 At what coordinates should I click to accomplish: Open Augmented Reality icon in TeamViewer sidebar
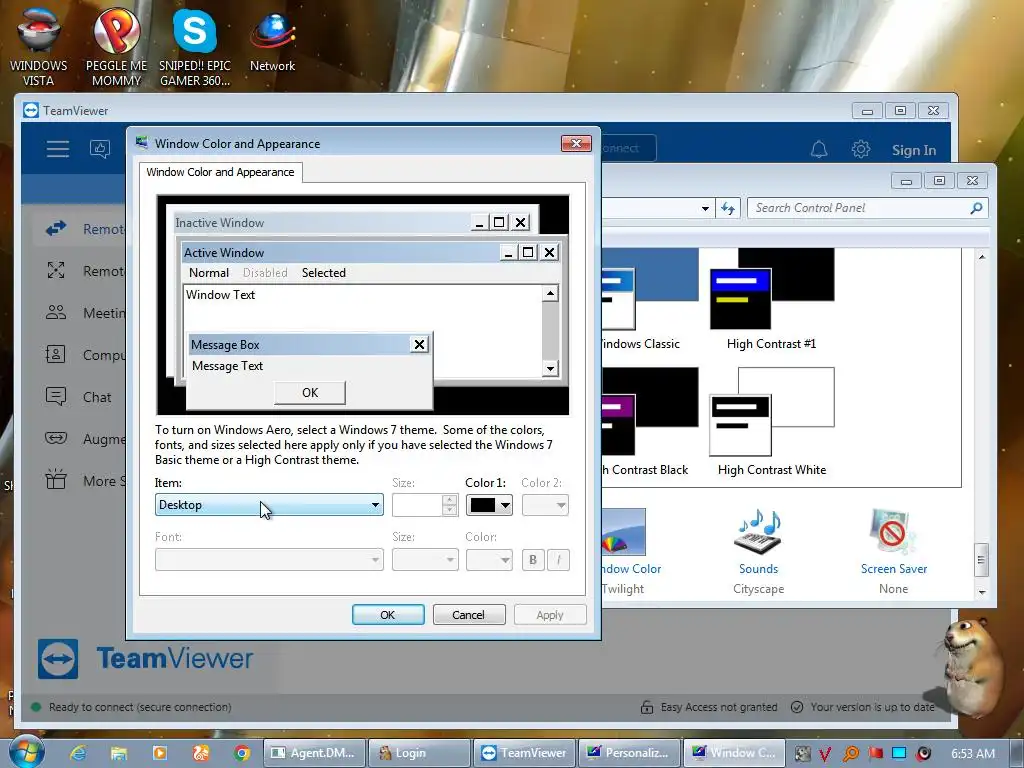(56, 438)
